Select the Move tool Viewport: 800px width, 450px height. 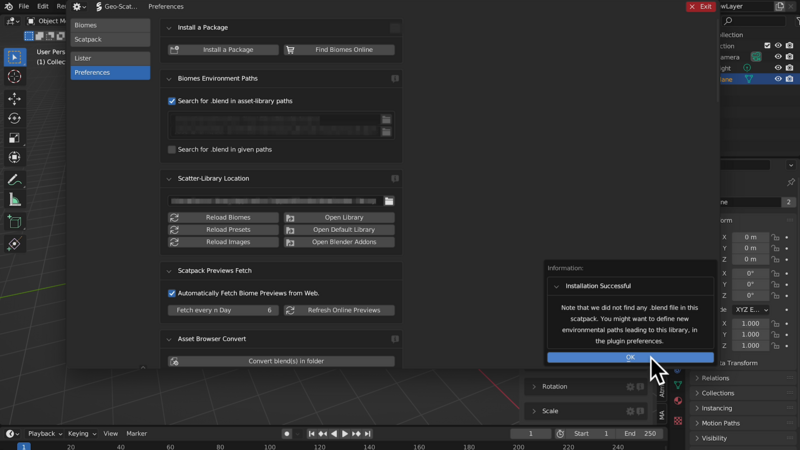coord(14,98)
